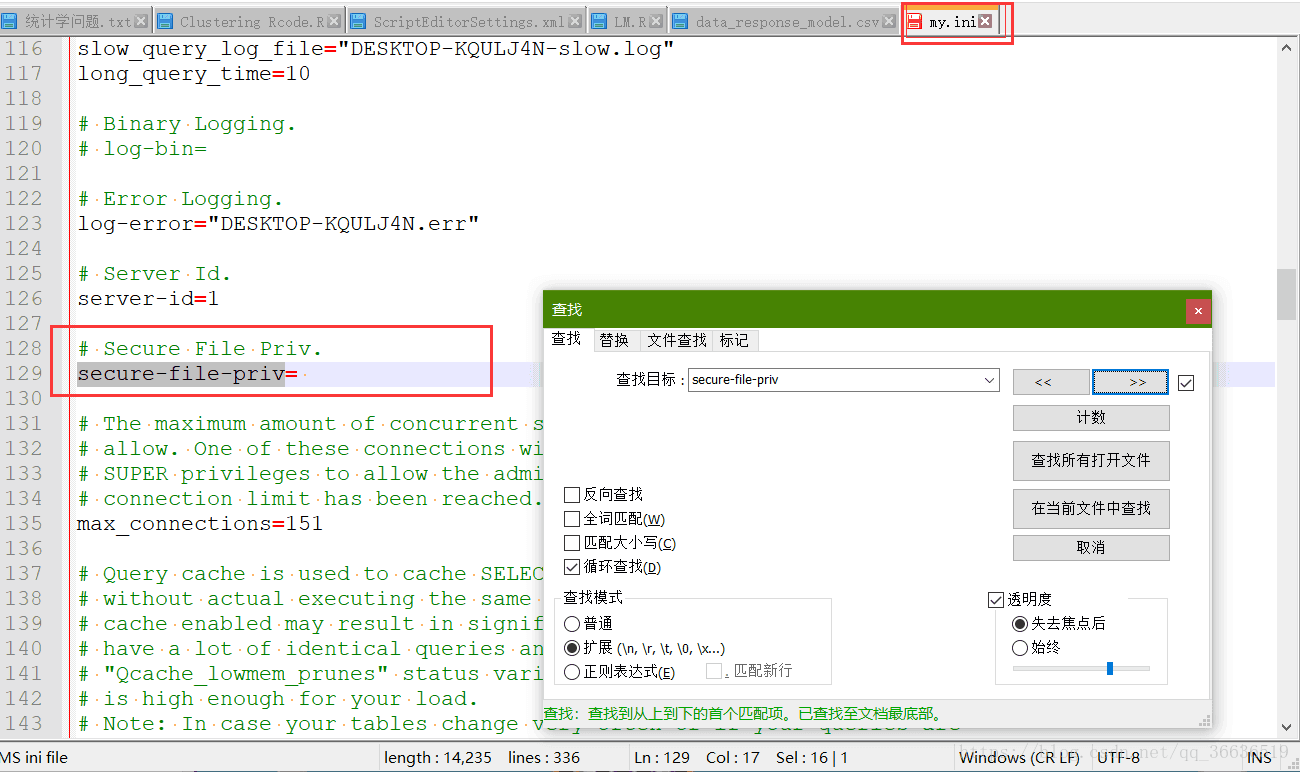
Task: Select the 始终 transparency radio button
Action: pyautogui.click(x=1020, y=647)
